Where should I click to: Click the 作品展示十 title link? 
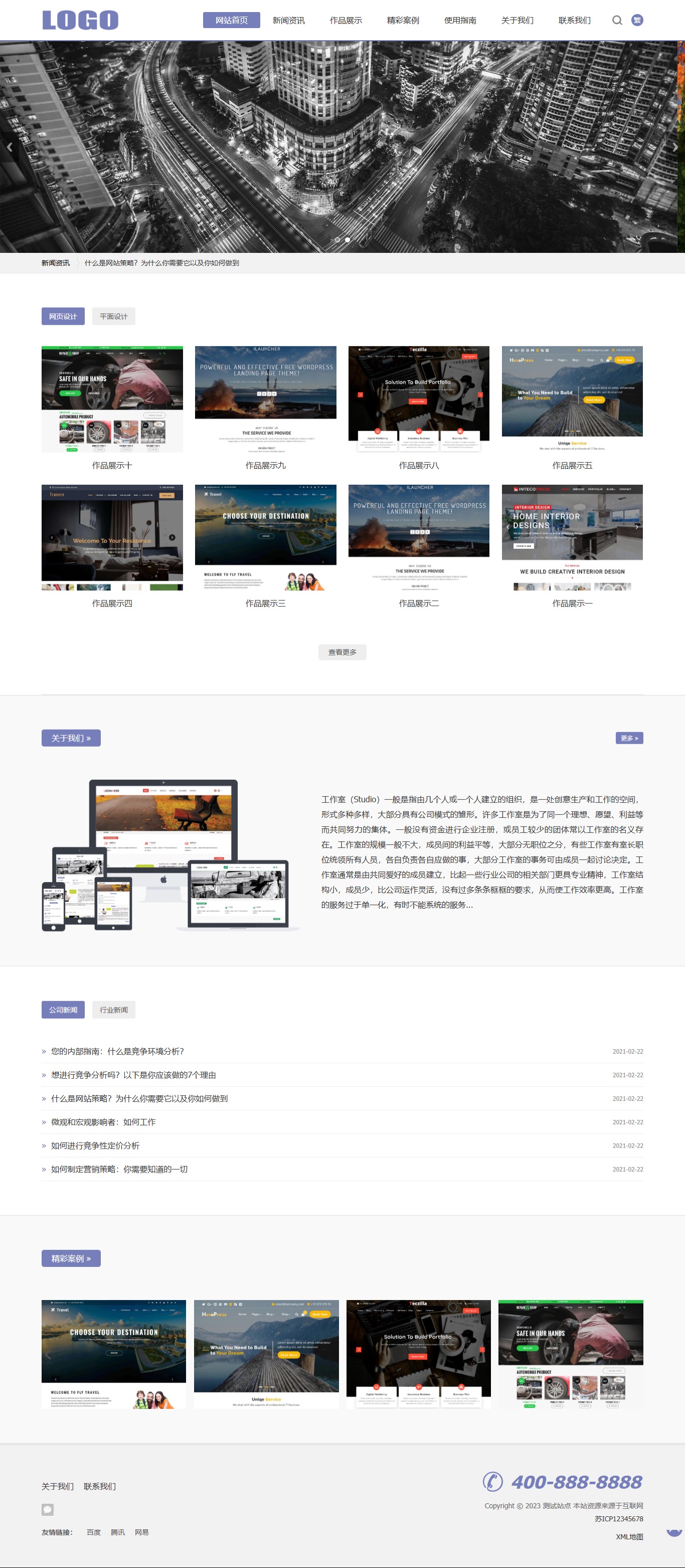[x=112, y=465]
